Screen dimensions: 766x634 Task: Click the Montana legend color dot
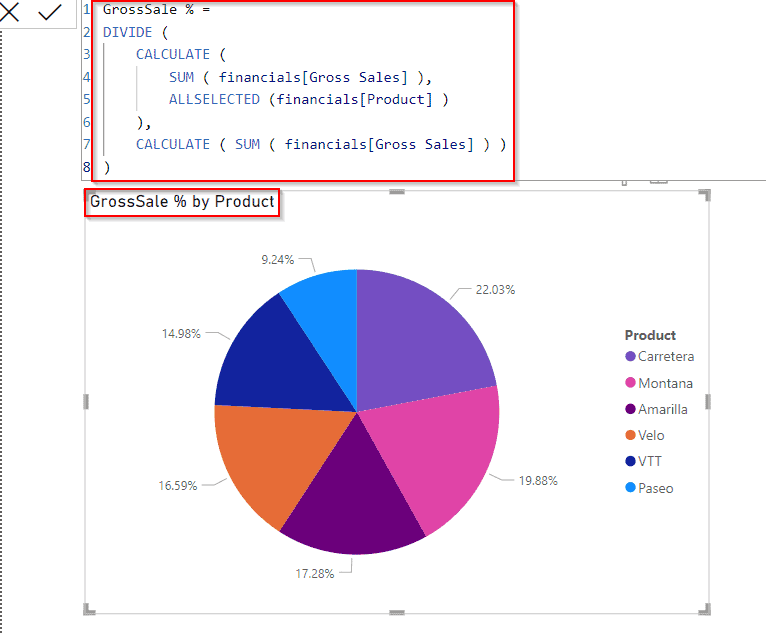pos(630,382)
